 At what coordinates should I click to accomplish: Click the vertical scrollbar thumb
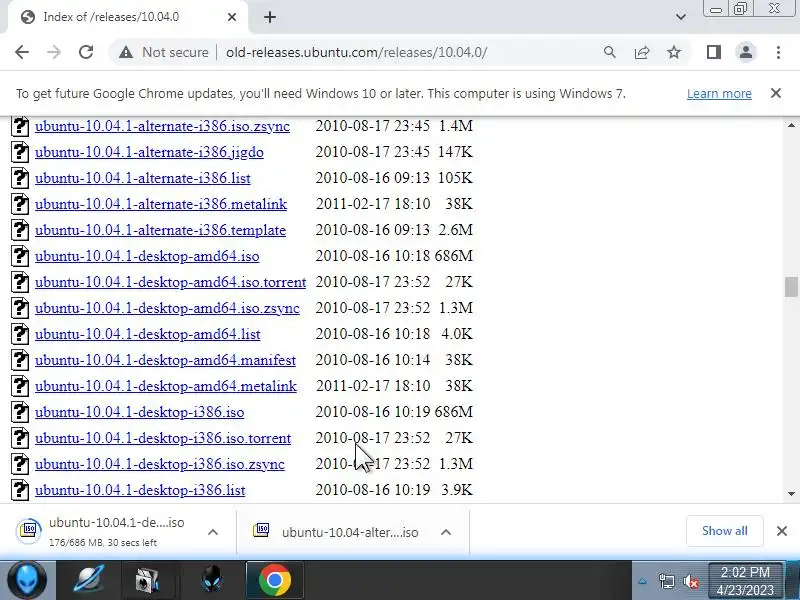(791, 287)
